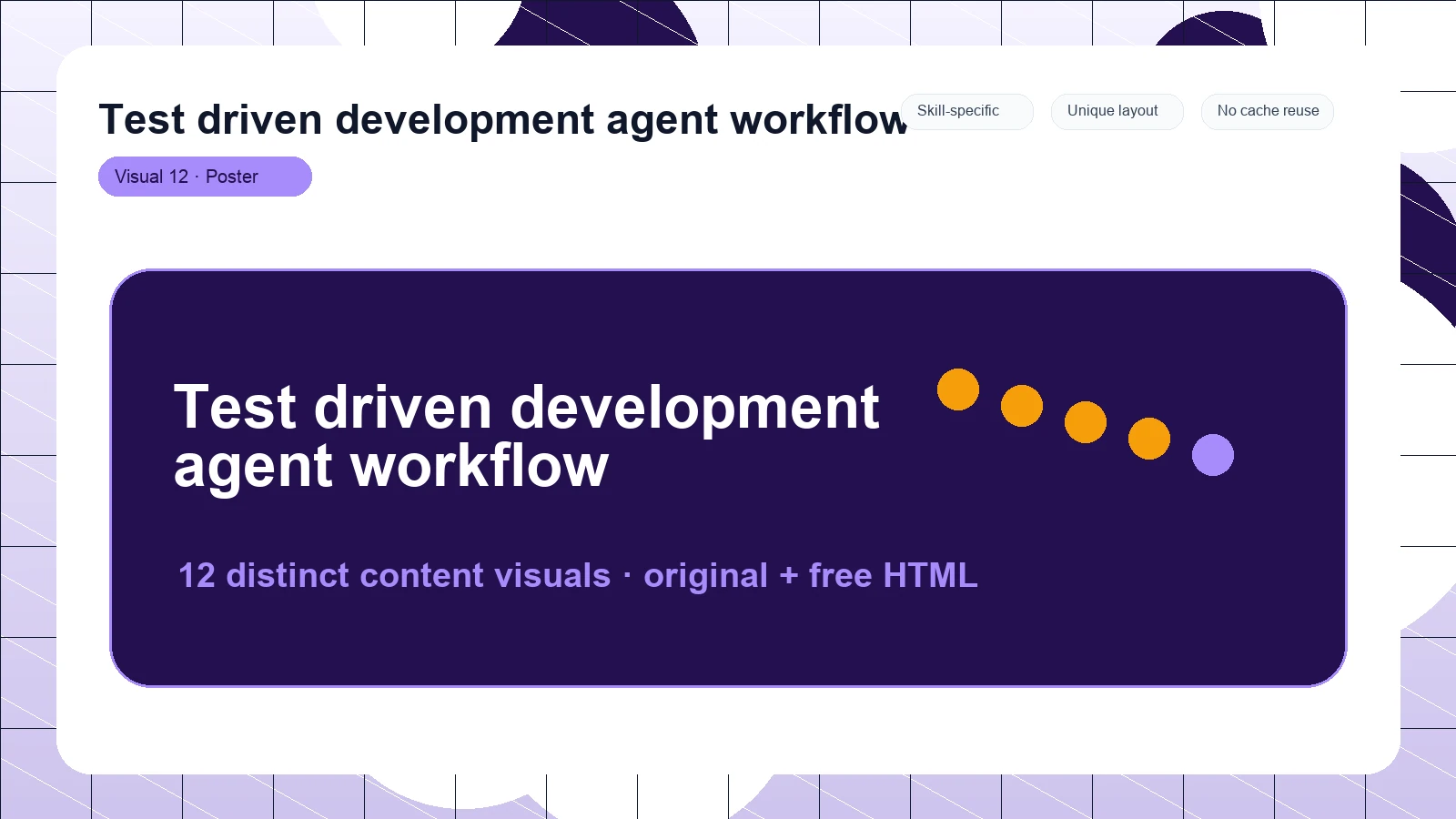The height and width of the screenshot is (819, 1456).
Task: Click the No cache reuse tag
Action: coord(1267,111)
